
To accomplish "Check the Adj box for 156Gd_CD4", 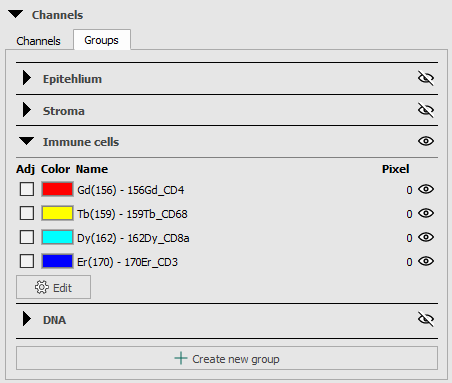I will (27, 189).
